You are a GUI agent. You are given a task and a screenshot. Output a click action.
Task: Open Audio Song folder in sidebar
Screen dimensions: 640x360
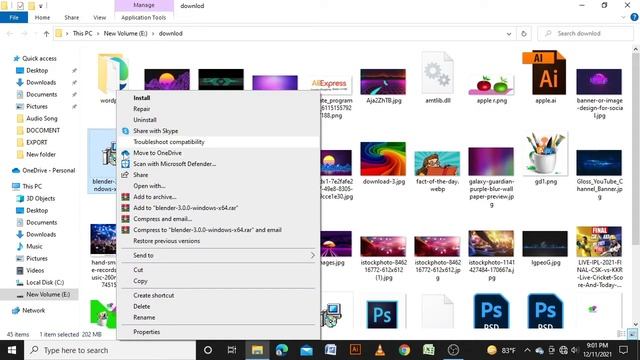pyautogui.click(x=42, y=119)
